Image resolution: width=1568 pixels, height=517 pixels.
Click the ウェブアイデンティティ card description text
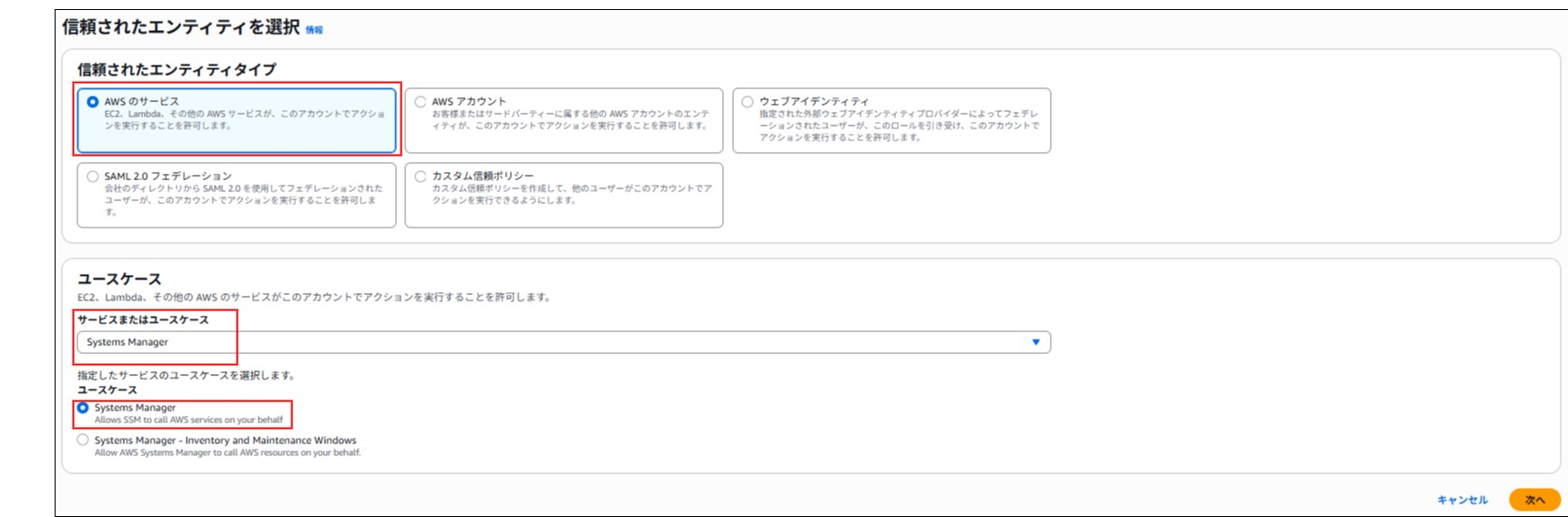click(899, 126)
